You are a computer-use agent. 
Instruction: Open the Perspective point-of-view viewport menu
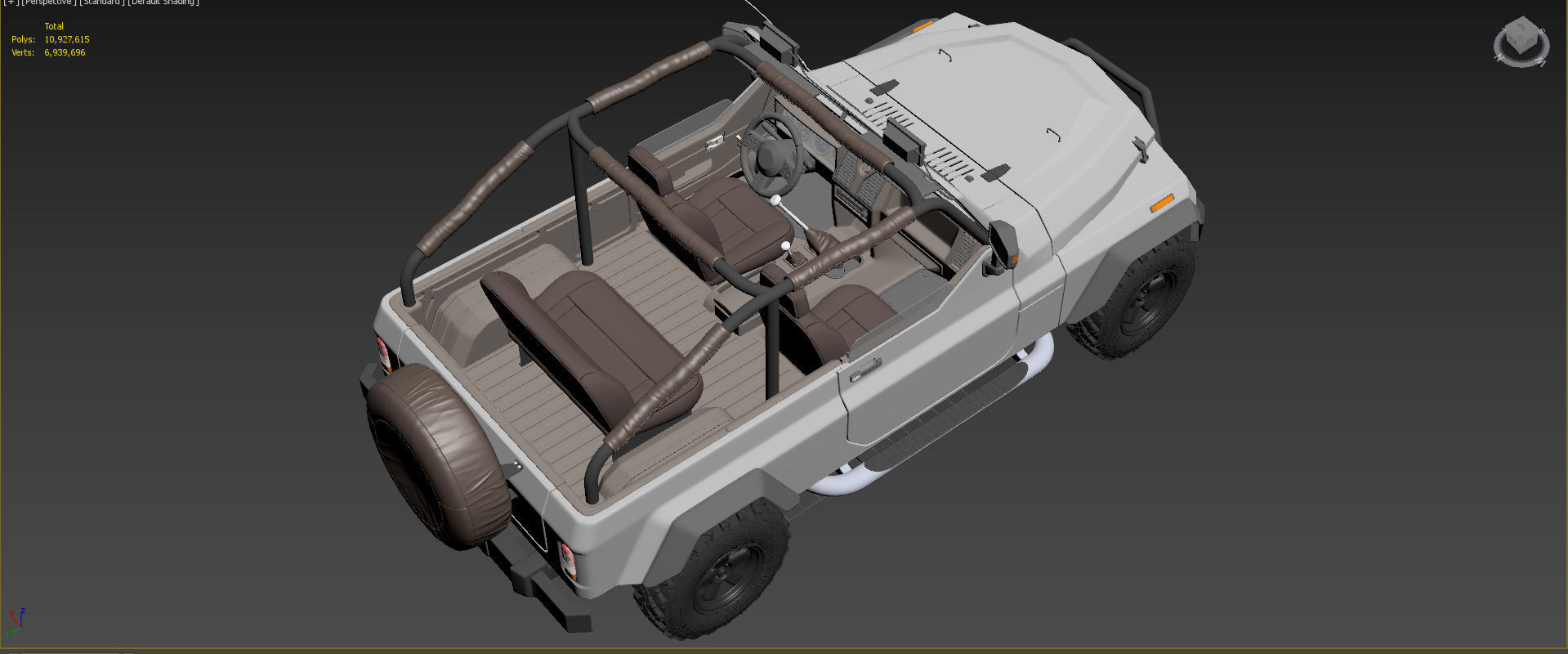49,2
